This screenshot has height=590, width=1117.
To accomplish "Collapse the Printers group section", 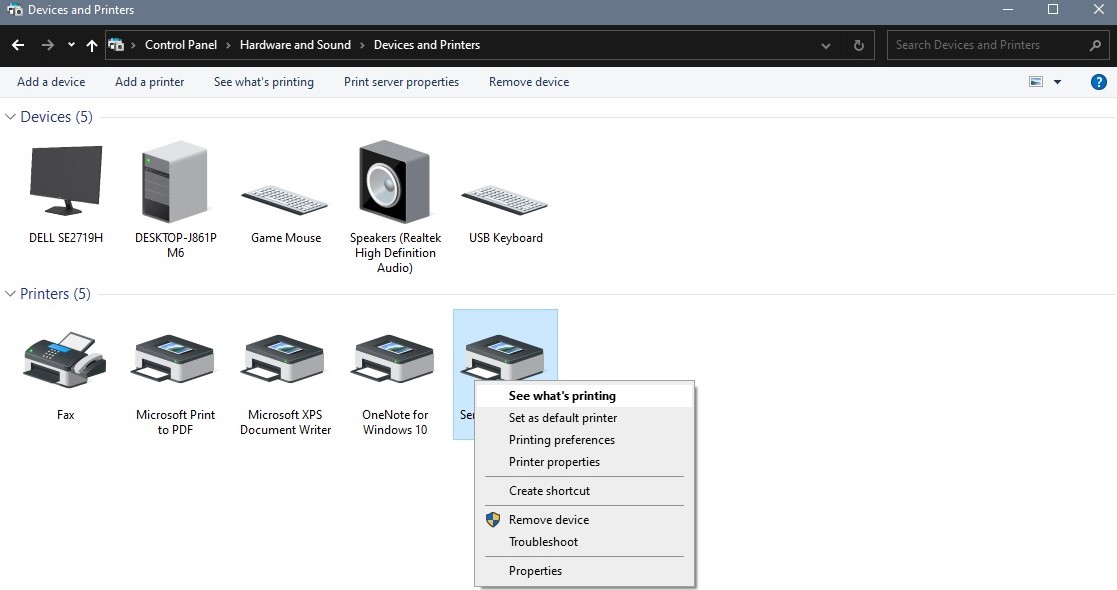I will [11, 294].
